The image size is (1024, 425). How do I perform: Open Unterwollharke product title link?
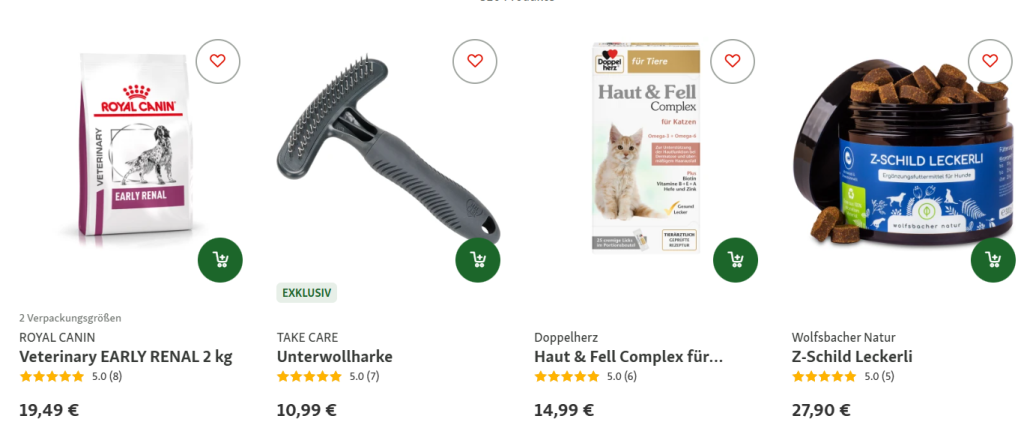(x=334, y=357)
